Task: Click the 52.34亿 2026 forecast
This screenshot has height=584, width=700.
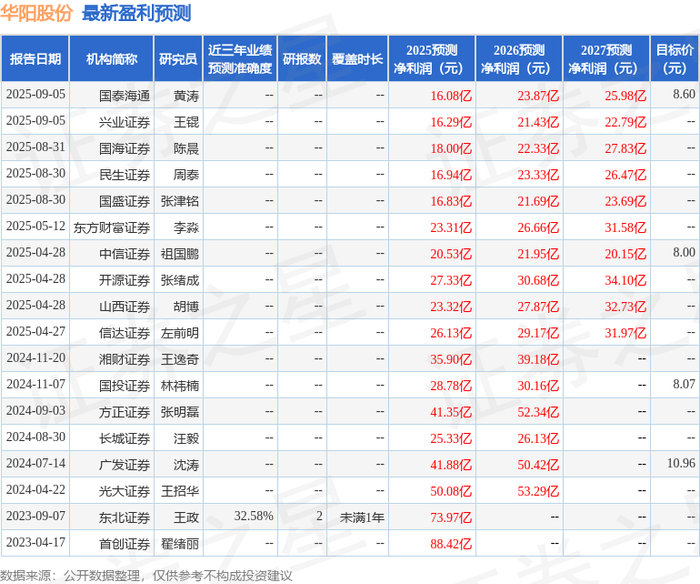Action: (x=538, y=412)
